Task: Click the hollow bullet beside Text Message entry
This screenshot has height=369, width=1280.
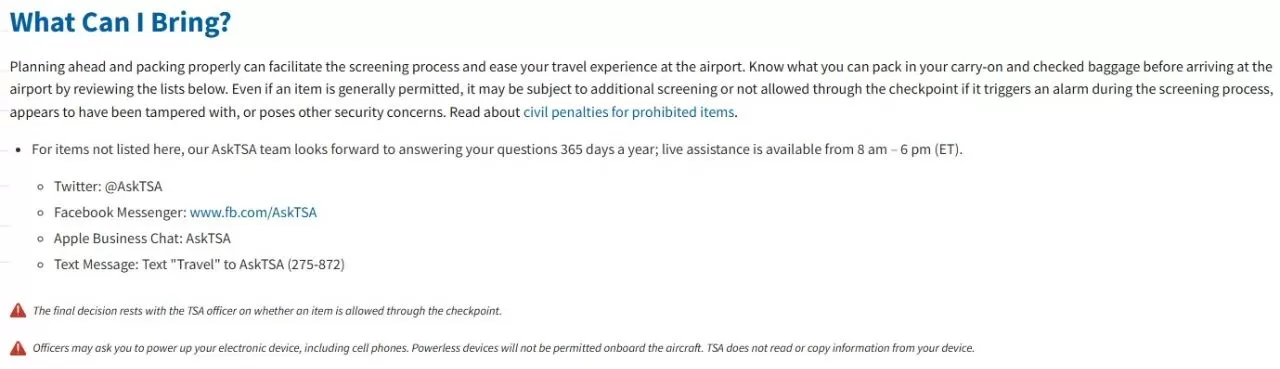Action: (40, 265)
